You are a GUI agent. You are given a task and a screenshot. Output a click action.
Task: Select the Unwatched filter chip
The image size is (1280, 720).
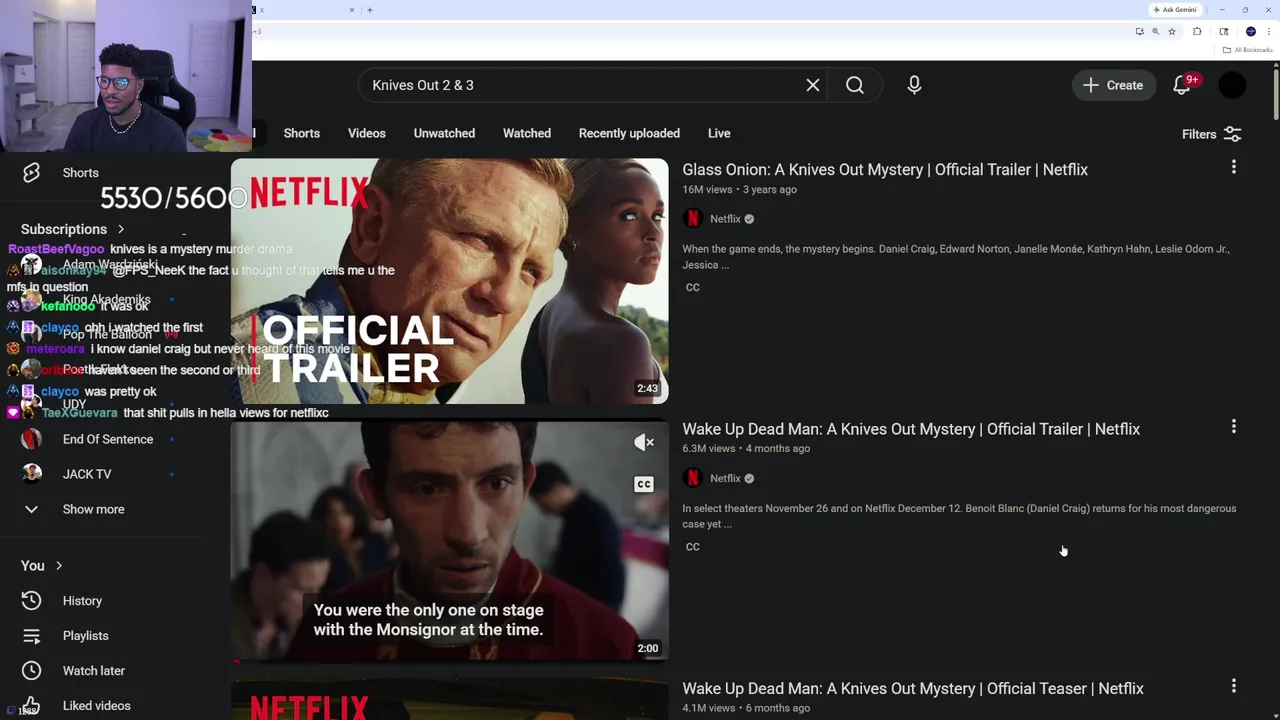(x=444, y=133)
